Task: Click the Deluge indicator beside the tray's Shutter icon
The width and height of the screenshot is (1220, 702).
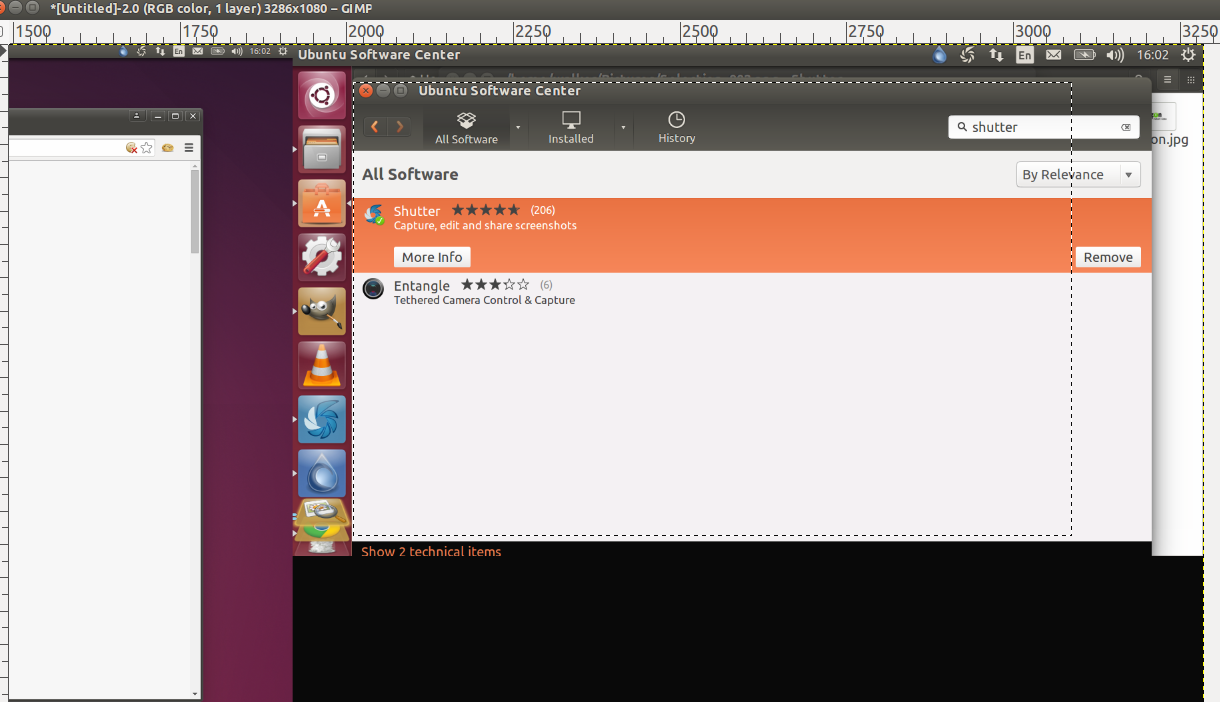Action: 939,55
